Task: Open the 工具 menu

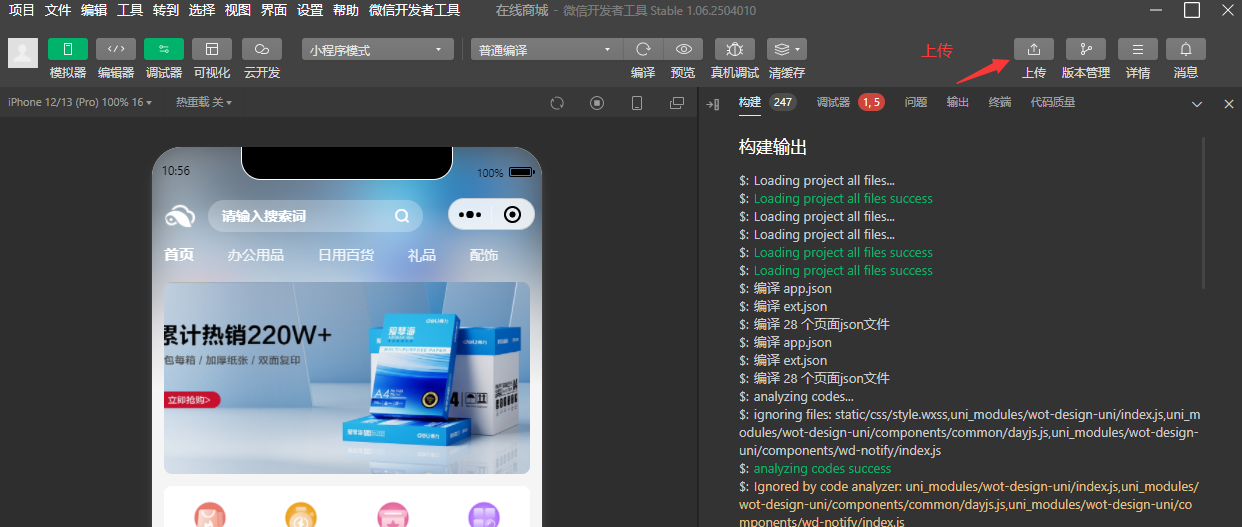Action: (x=130, y=10)
